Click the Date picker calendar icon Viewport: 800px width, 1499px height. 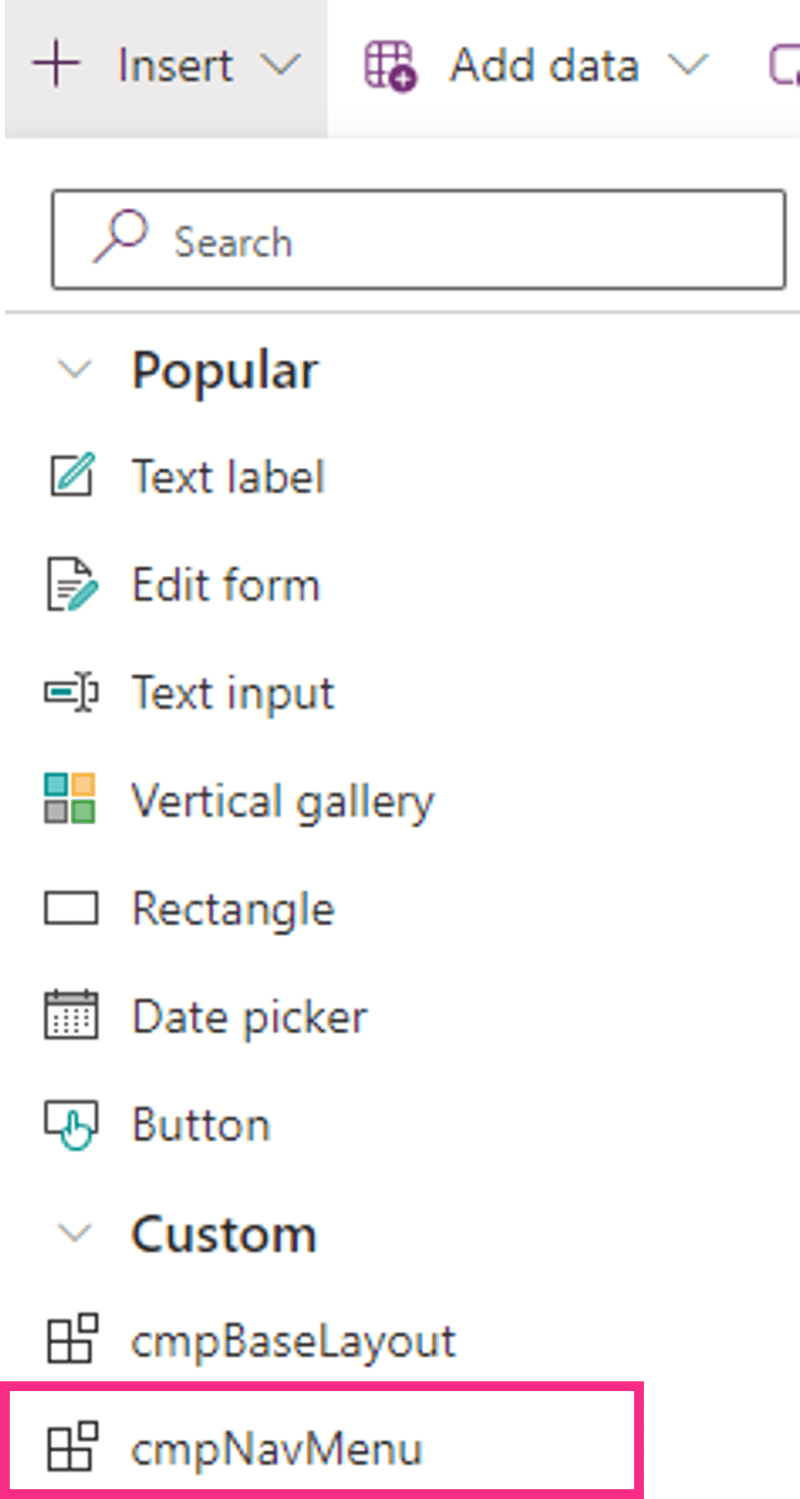pyautogui.click(x=71, y=1016)
